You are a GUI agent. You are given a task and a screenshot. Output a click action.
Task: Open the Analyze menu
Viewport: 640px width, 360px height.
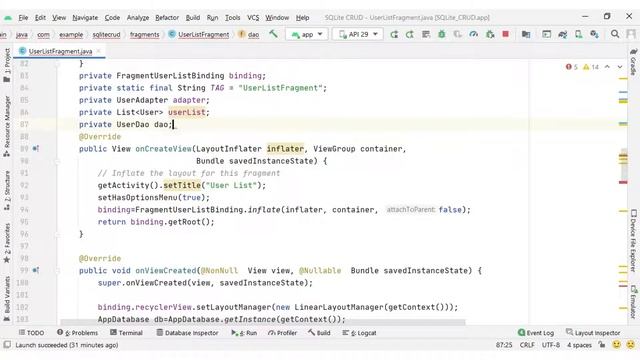click(138, 18)
